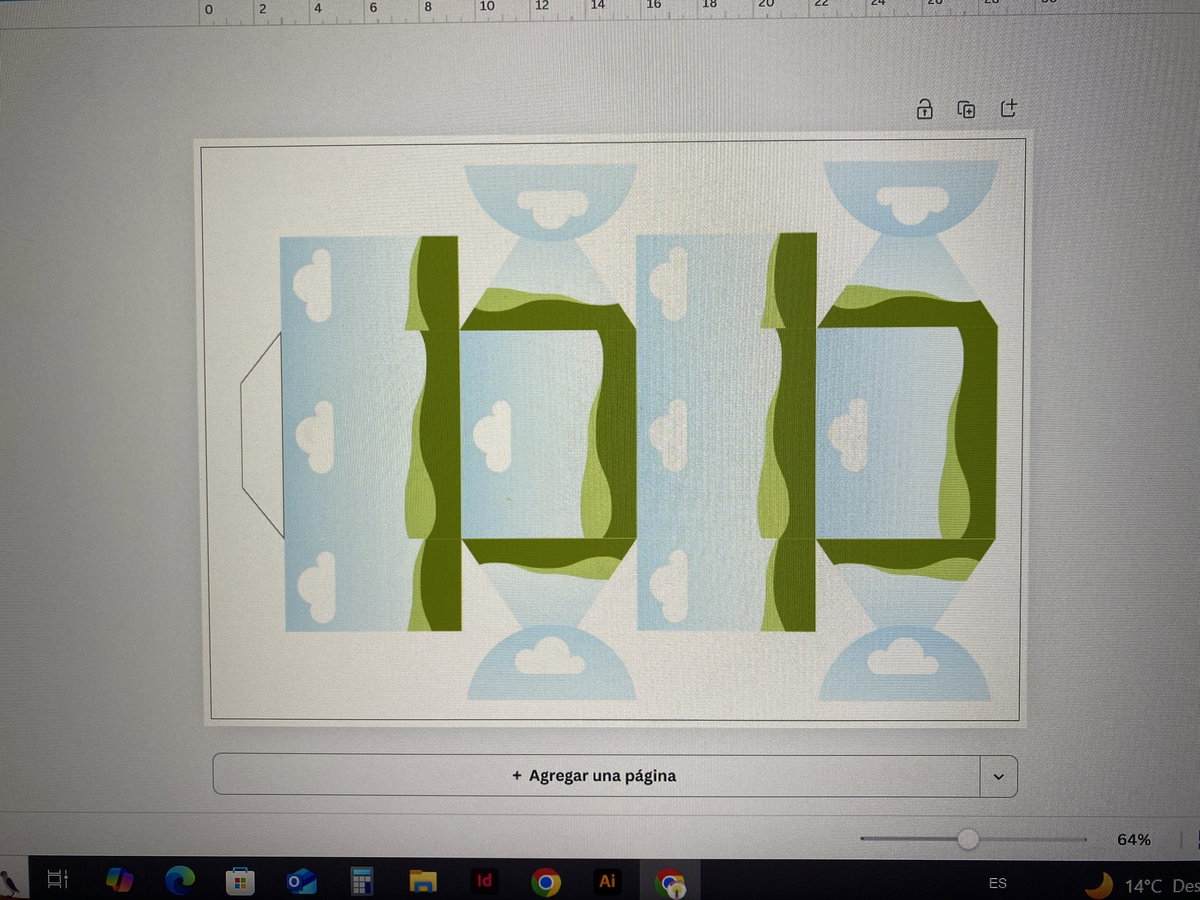Viewport: 1200px width, 900px height.
Task: Launch Microsoft Edge from the taskbar
Action: tap(180, 880)
